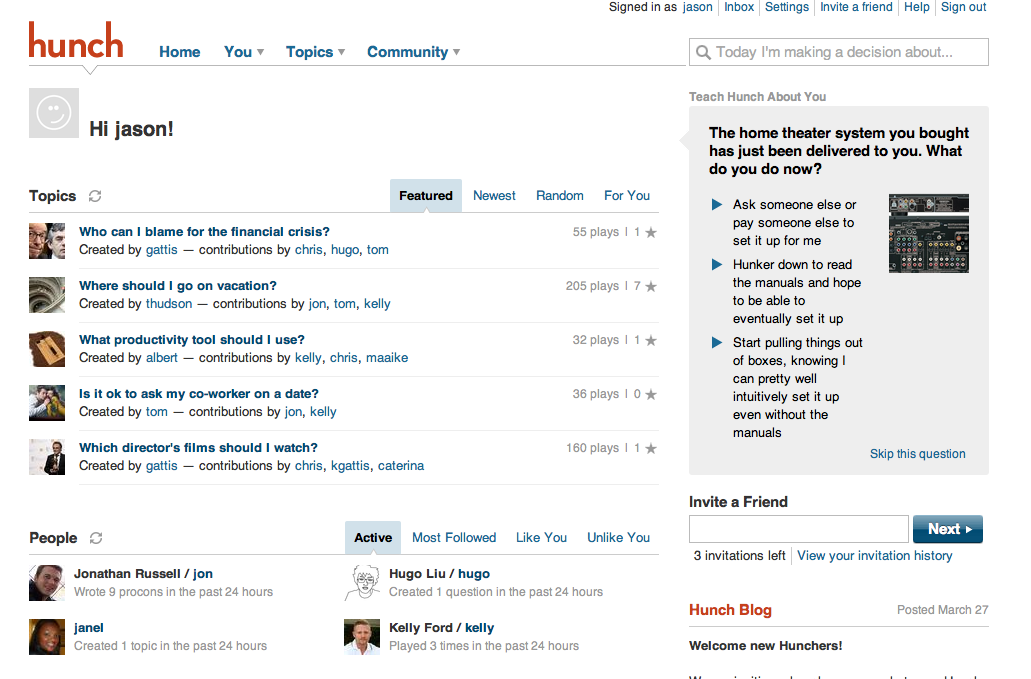Open 'Who can I blame for the financial crisis?'
Viewport: 1031px width, 679px height.
204,231
